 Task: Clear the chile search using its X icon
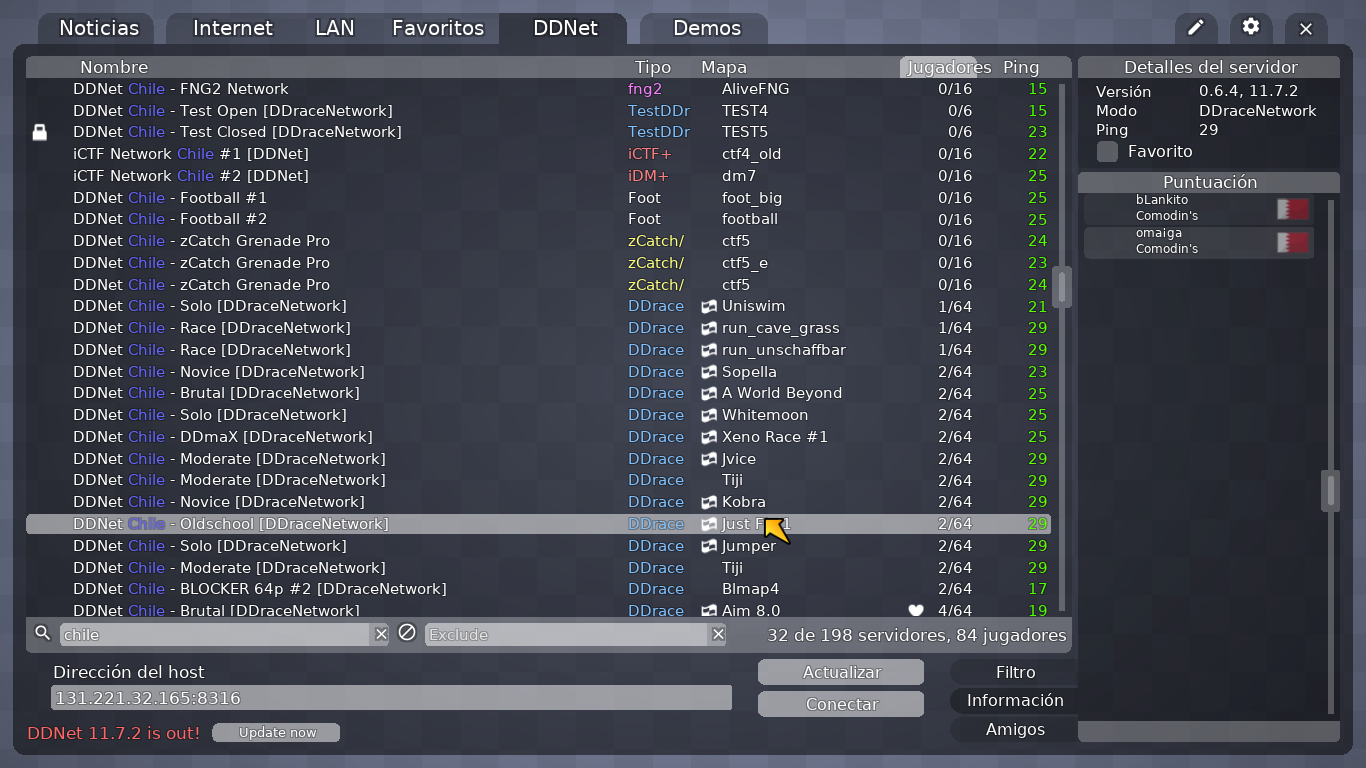tap(380, 634)
